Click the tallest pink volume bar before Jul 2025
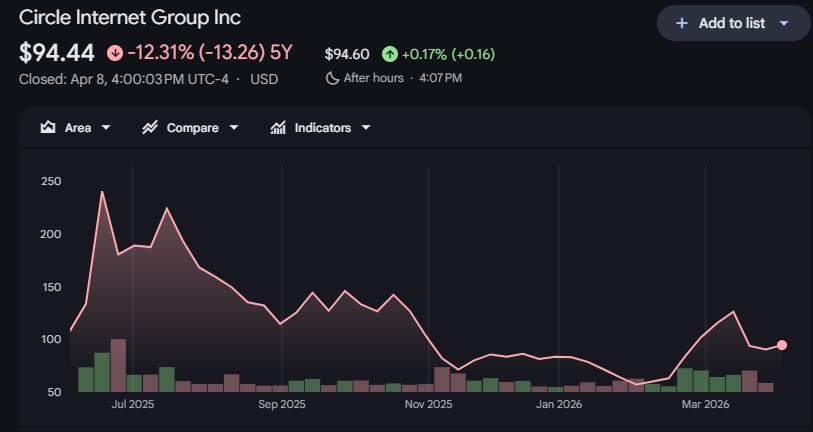Image resolution: width=813 pixels, height=432 pixels. (x=118, y=366)
